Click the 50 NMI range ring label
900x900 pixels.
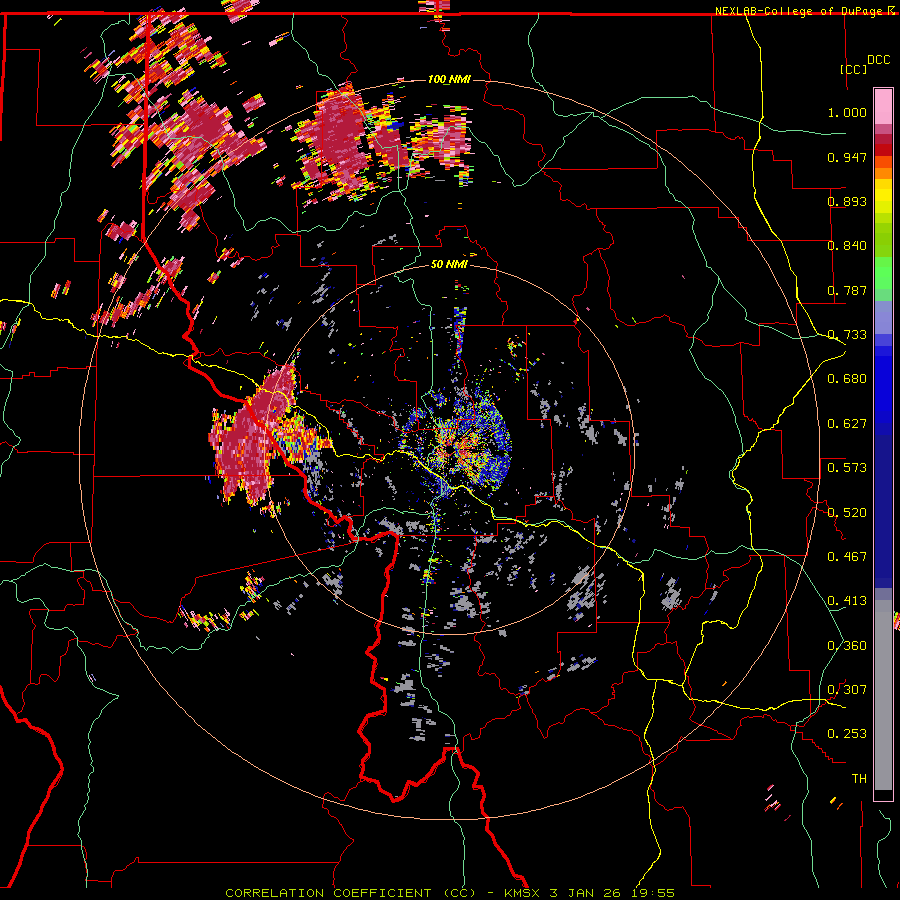click(x=449, y=264)
